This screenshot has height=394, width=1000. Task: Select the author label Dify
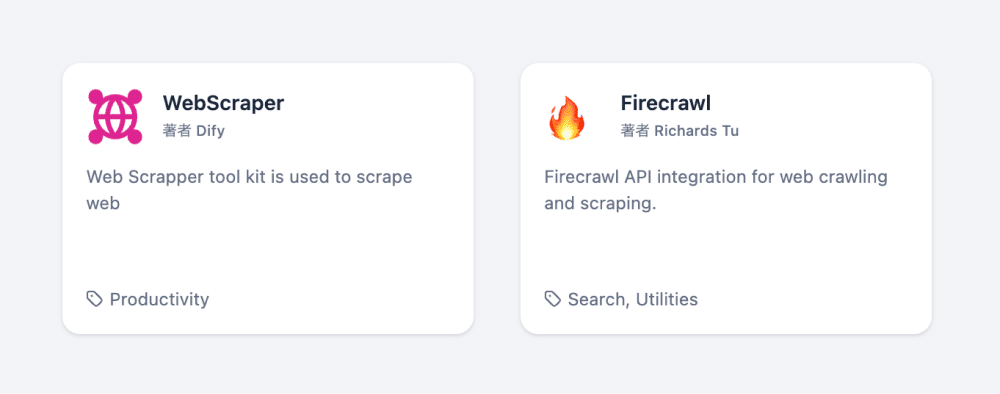pyautogui.click(x=210, y=131)
